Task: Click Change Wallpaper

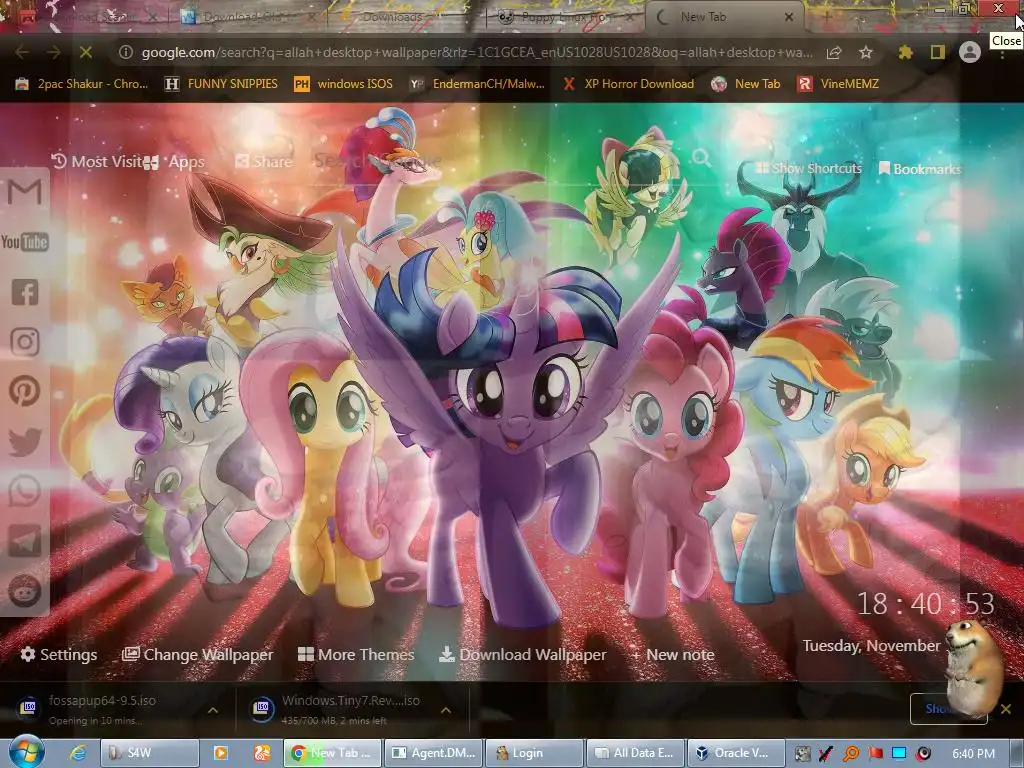Action: point(197,654)
